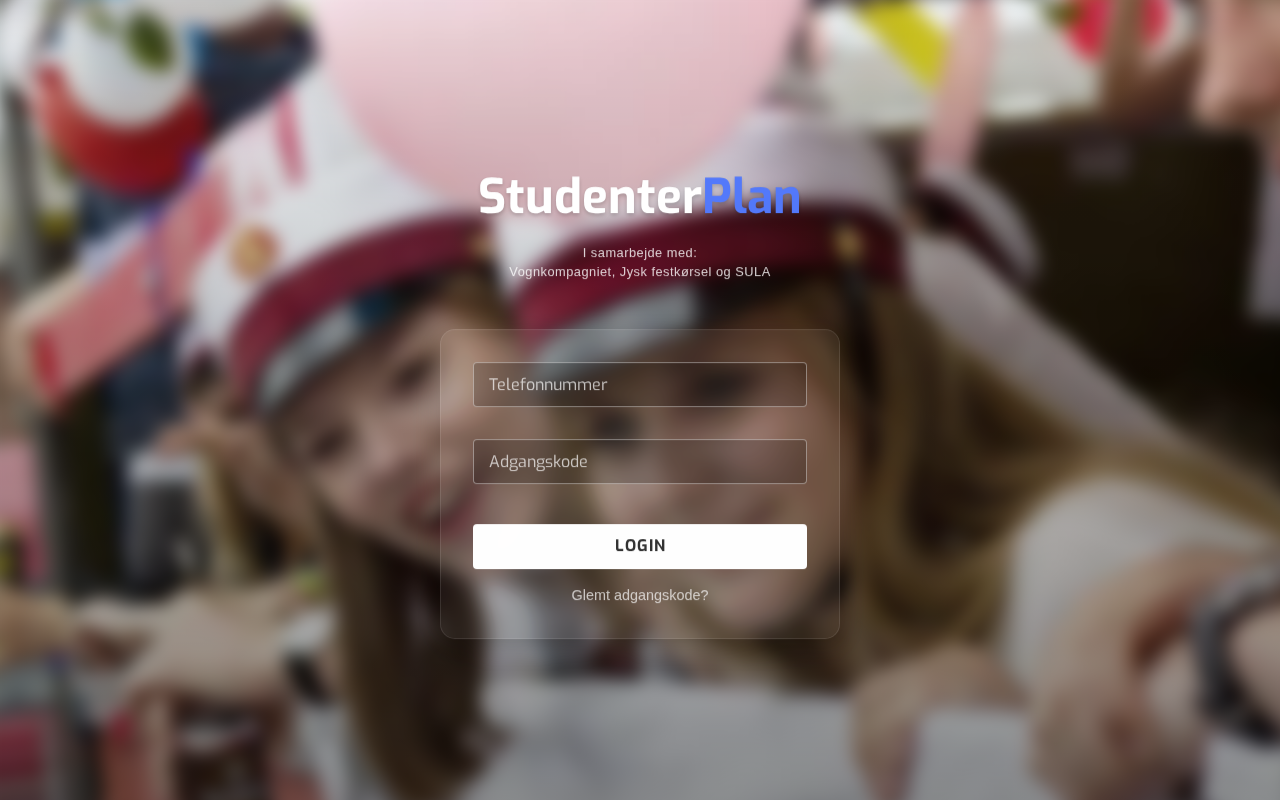Viewport: 1280px width, 800px height.
Task: Submit the form with the LOGIN button
Action: coord(640,546)
